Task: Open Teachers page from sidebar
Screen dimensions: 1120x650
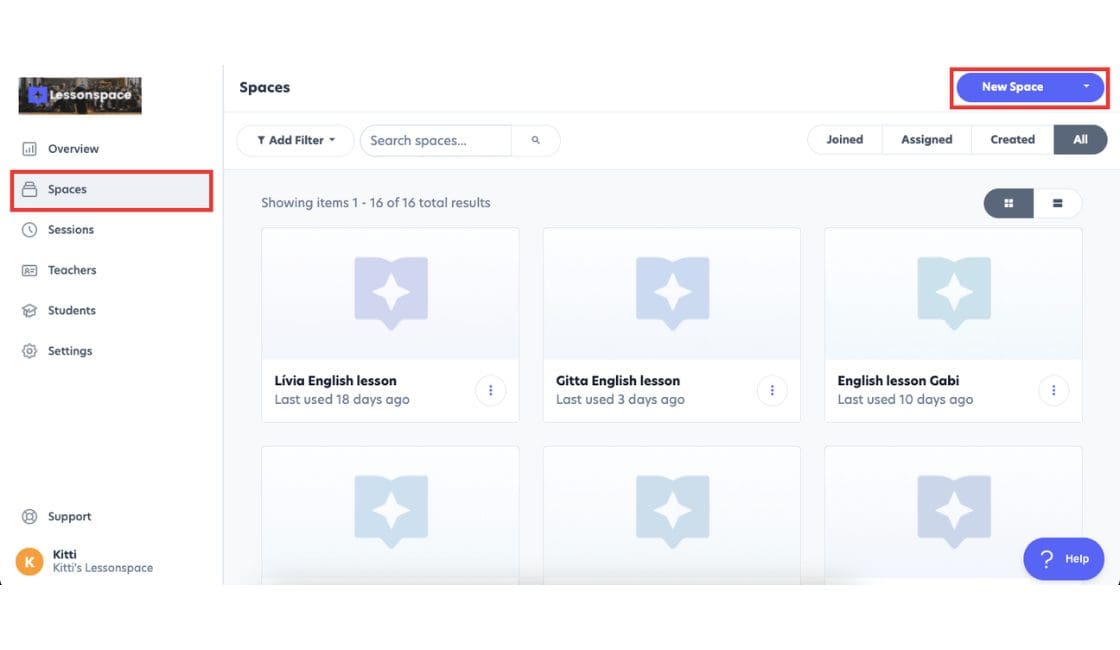Action: [72, 270]
